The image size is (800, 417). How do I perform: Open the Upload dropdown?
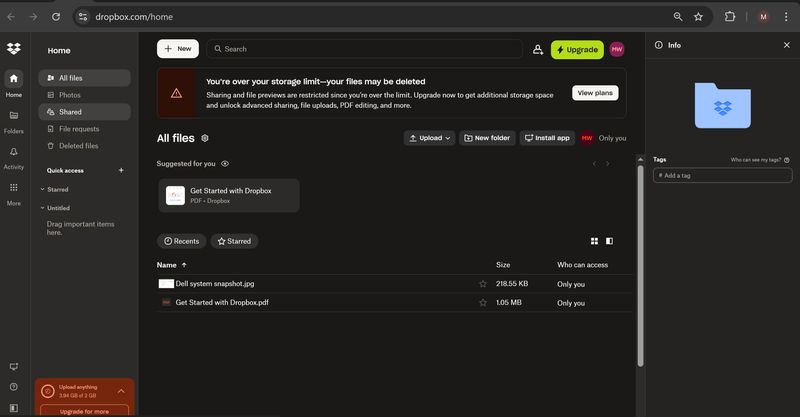(x=429, y=138)
